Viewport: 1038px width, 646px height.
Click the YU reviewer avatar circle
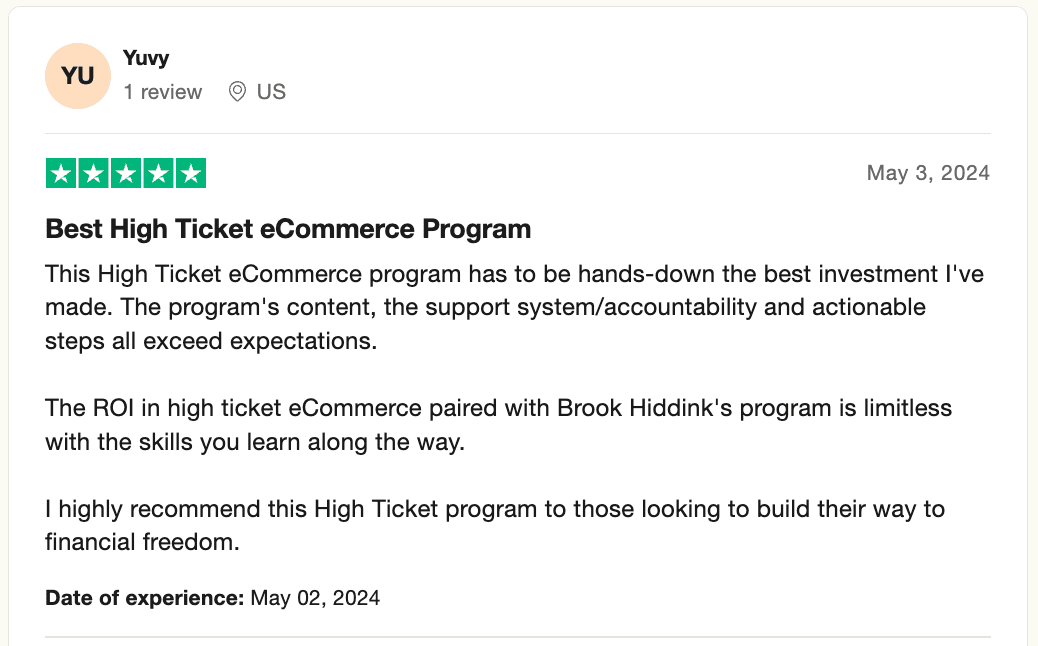pos(77,76)
